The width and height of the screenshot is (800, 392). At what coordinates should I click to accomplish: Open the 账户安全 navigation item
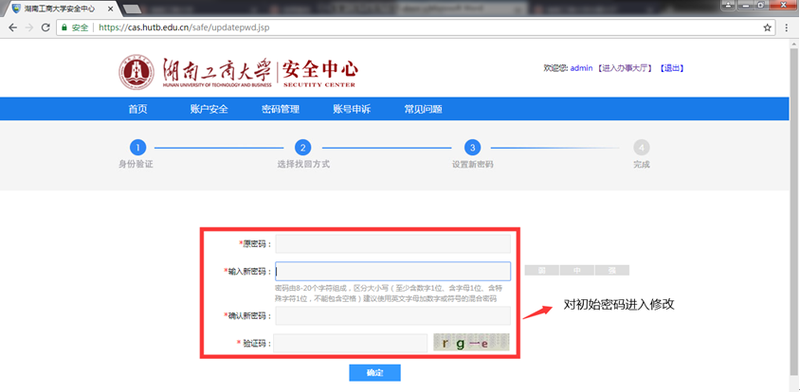(x=209, y=109)
